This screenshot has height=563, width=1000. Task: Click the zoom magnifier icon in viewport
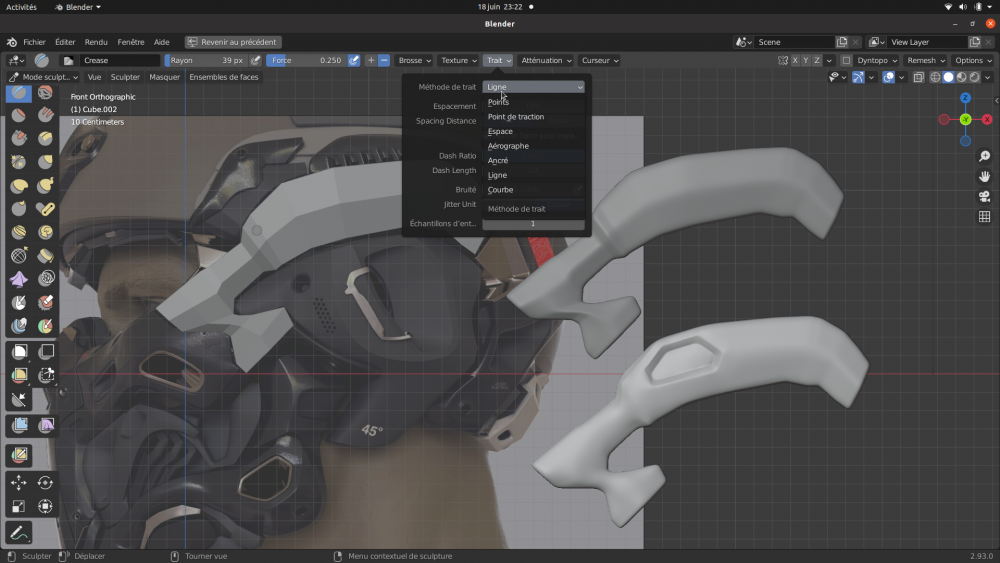[984, 157]
